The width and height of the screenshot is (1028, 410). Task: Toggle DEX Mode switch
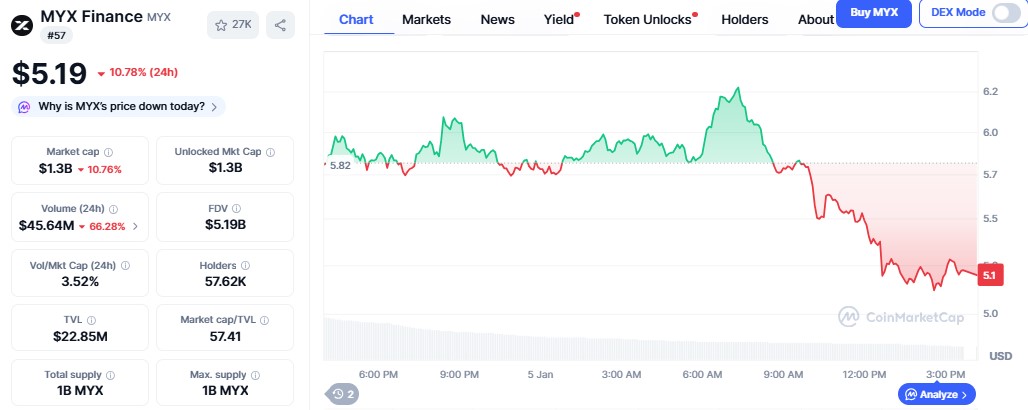(1005, 13)
